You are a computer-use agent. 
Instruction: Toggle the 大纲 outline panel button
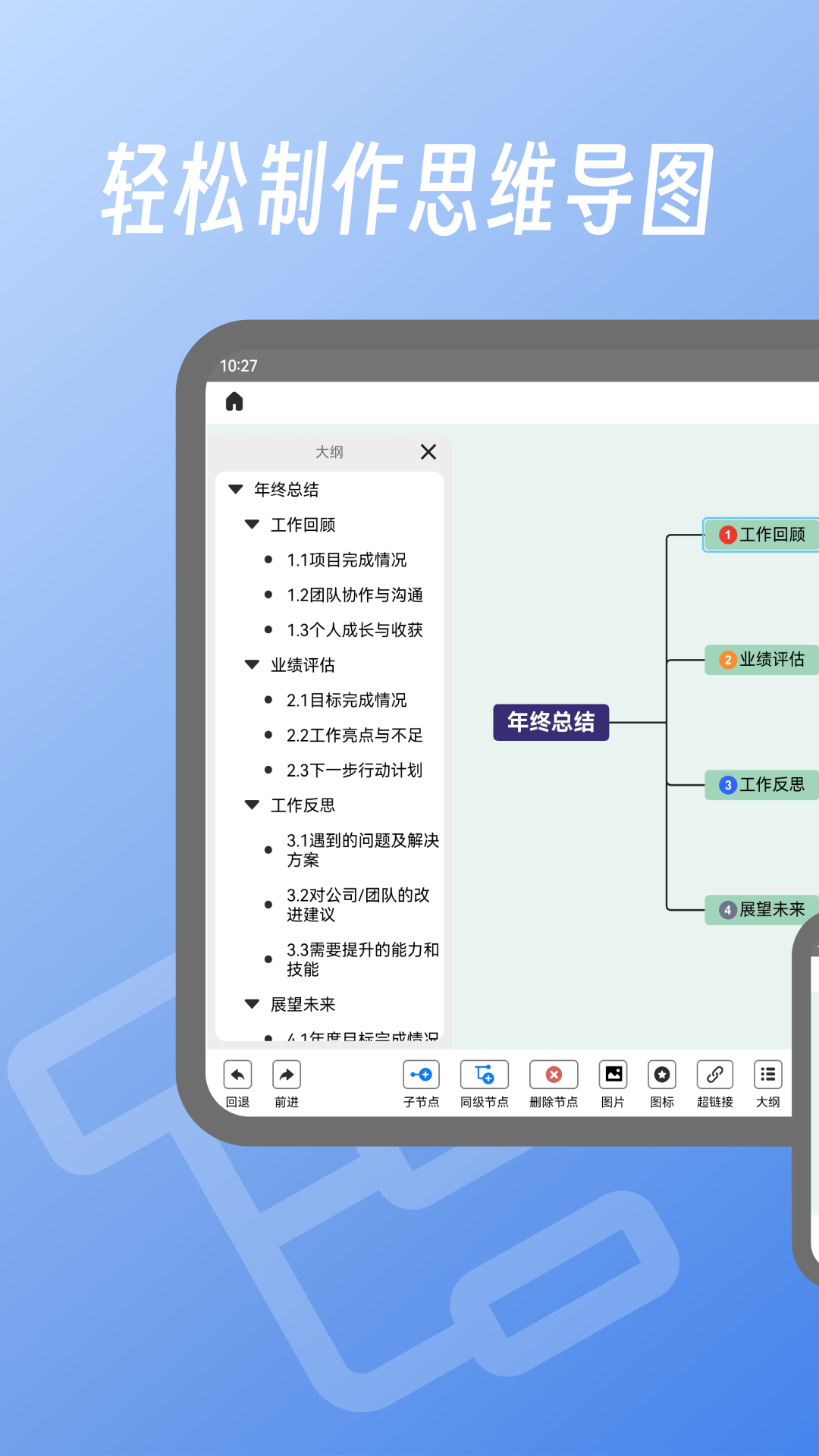[x=767, y=1075]
